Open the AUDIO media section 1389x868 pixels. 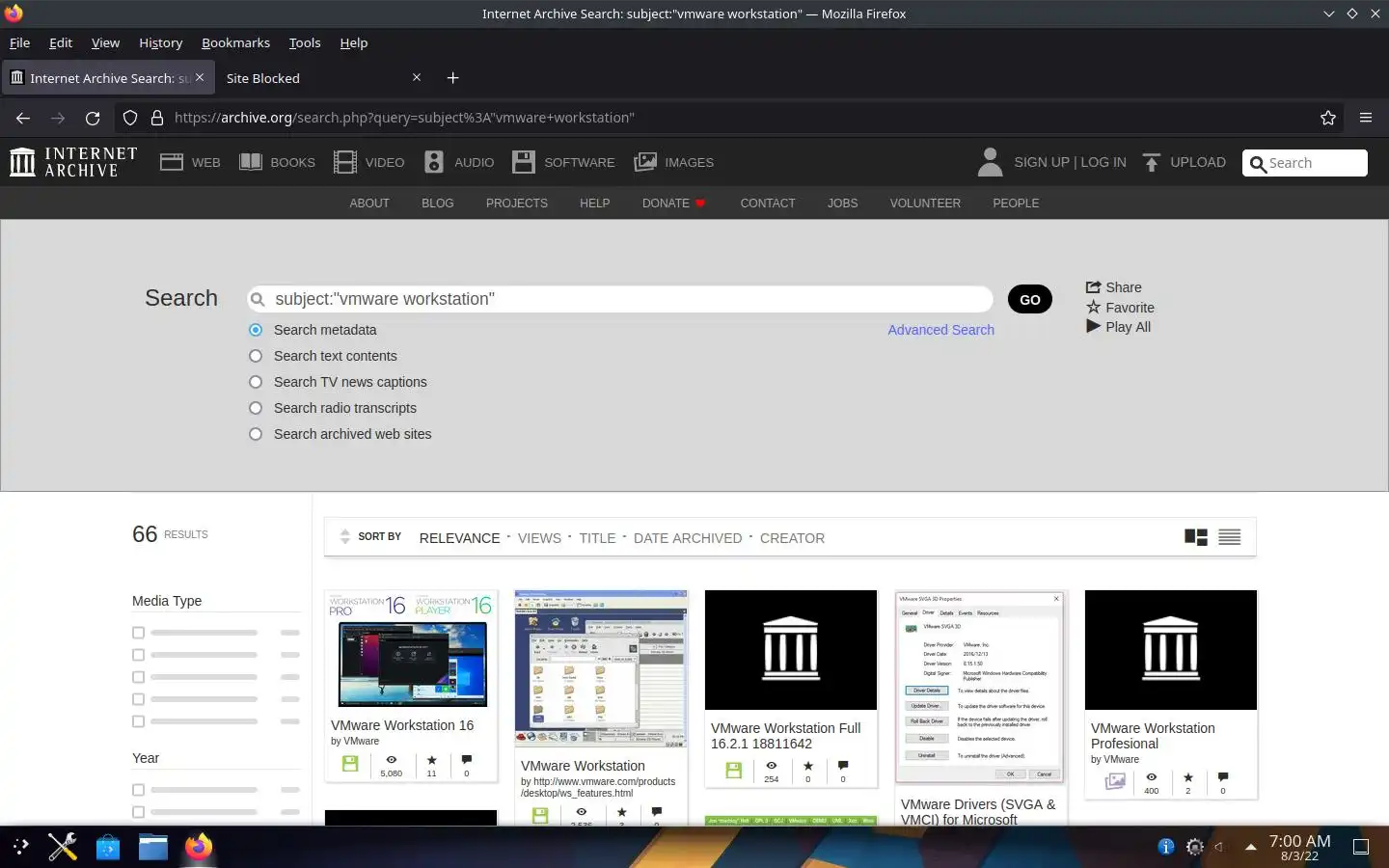click(x=459, y=162)
